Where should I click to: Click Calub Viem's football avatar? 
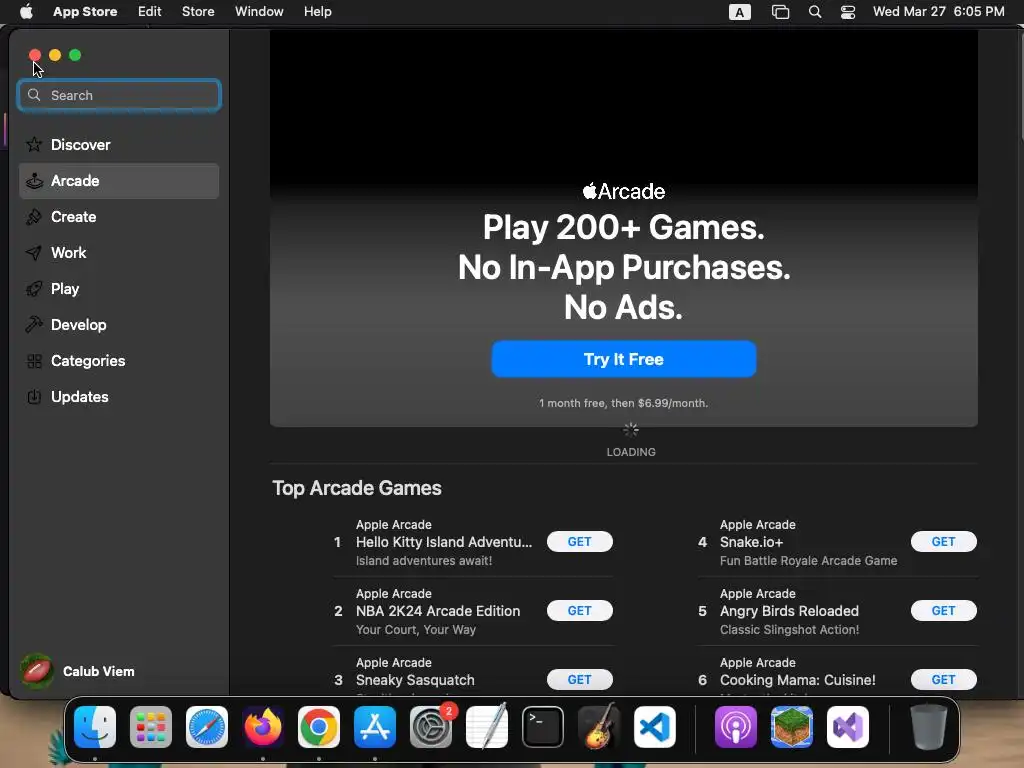[37, 671]
